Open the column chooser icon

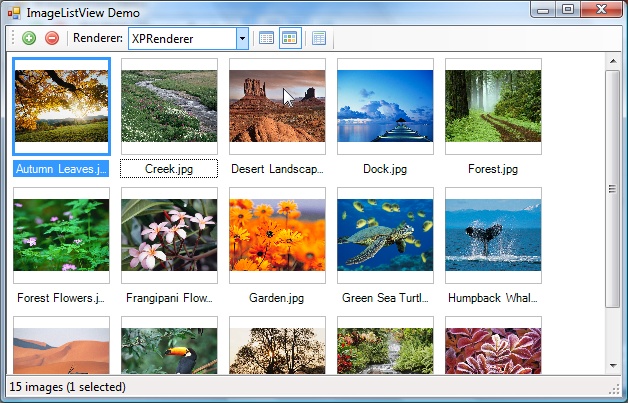319,38
